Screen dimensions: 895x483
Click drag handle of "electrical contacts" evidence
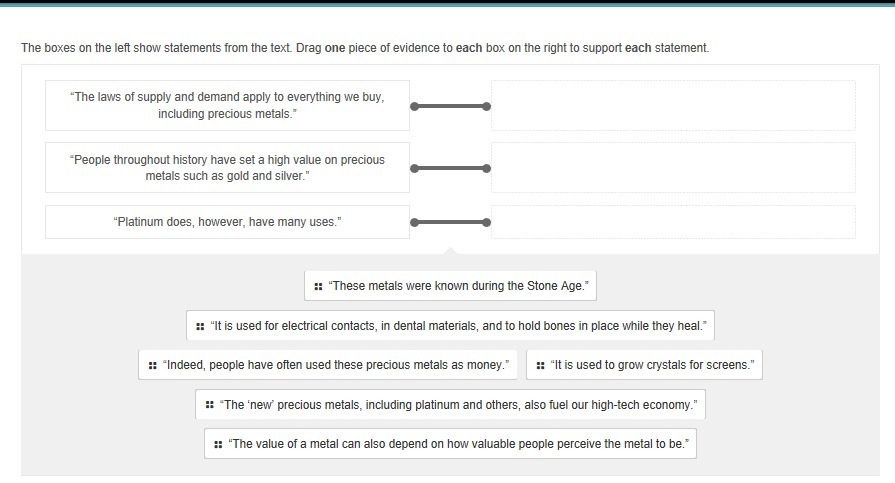point(200,326)
